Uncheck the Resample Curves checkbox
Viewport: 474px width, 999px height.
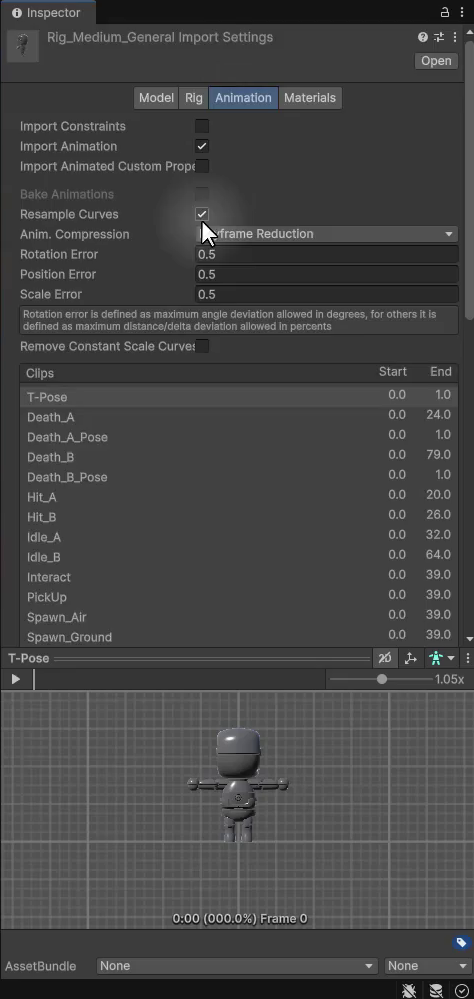[x=202, y=214]
